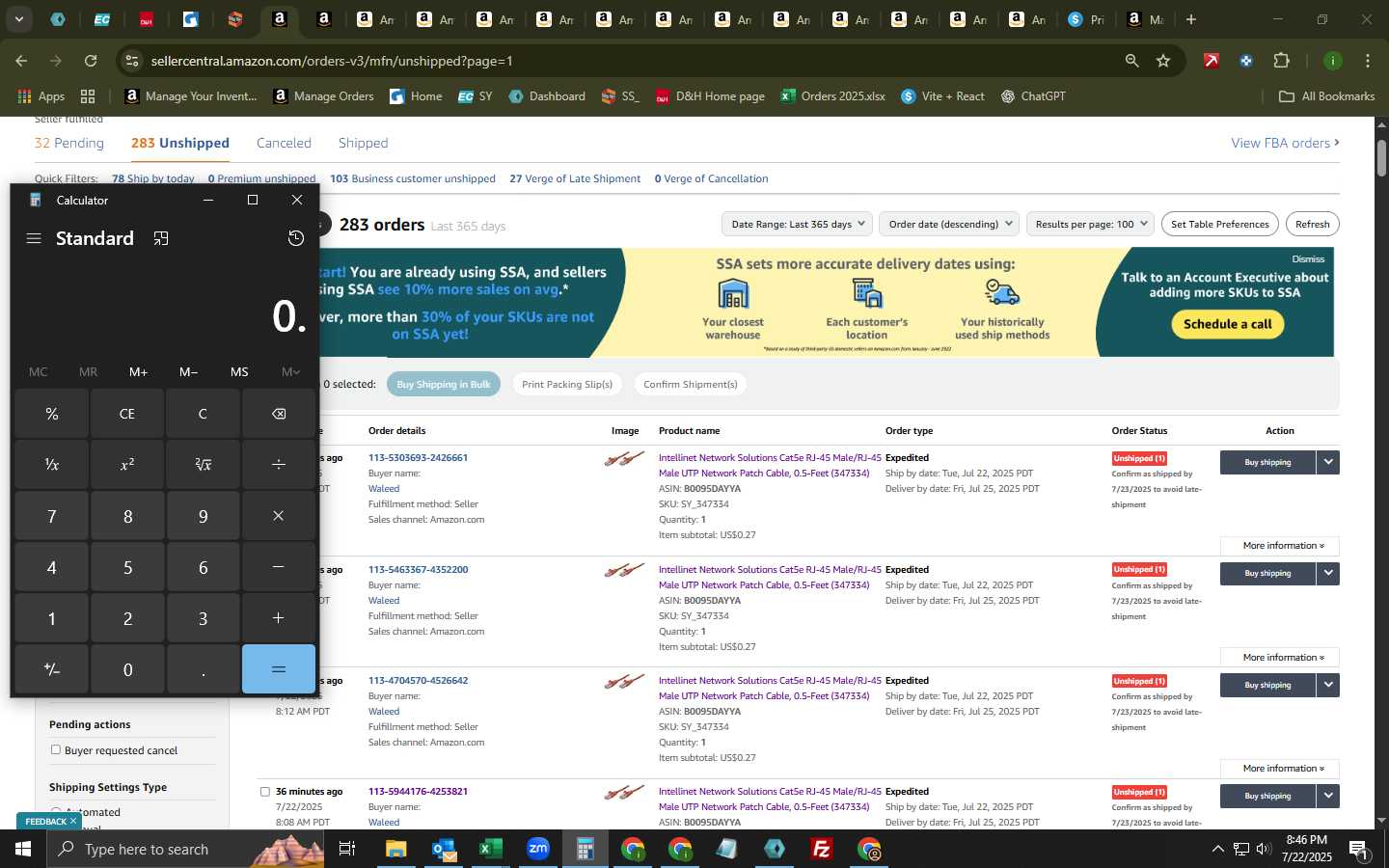The height and width of the screenshot is (868, 1389).
Task: Click the Refresh button
Action: pos(1312,224)
